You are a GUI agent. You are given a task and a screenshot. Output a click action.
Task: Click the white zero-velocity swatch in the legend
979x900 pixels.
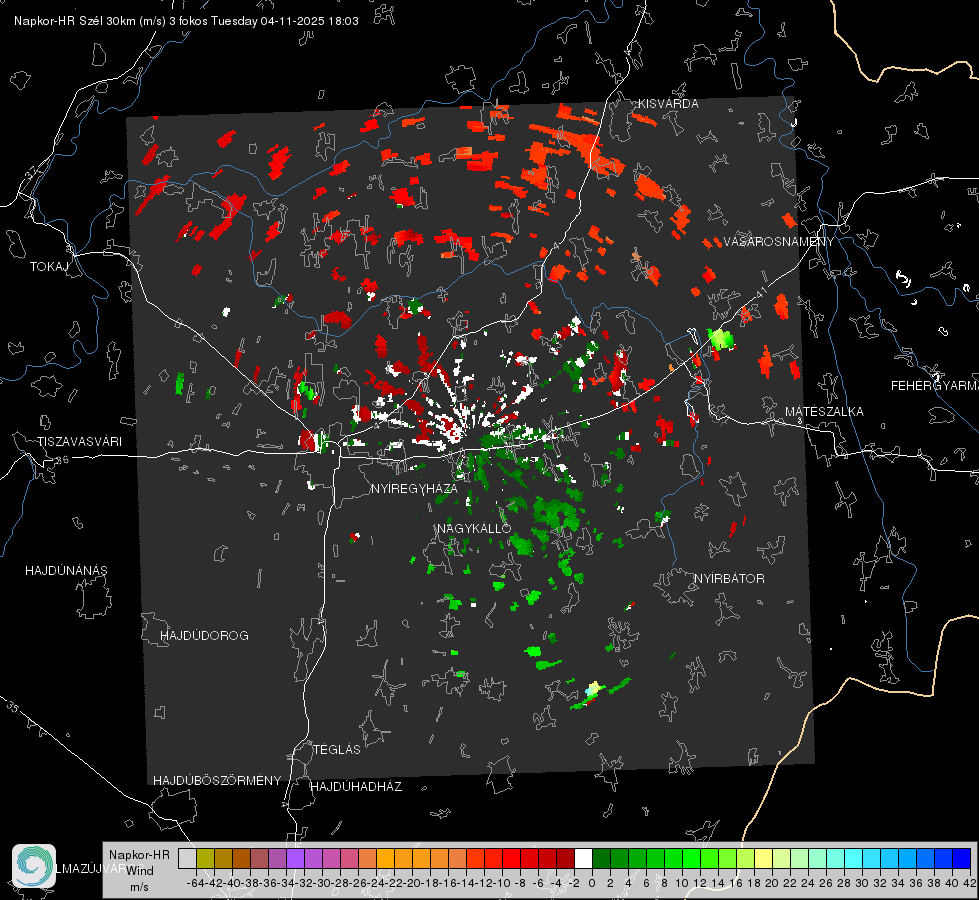tap(583, 858)
